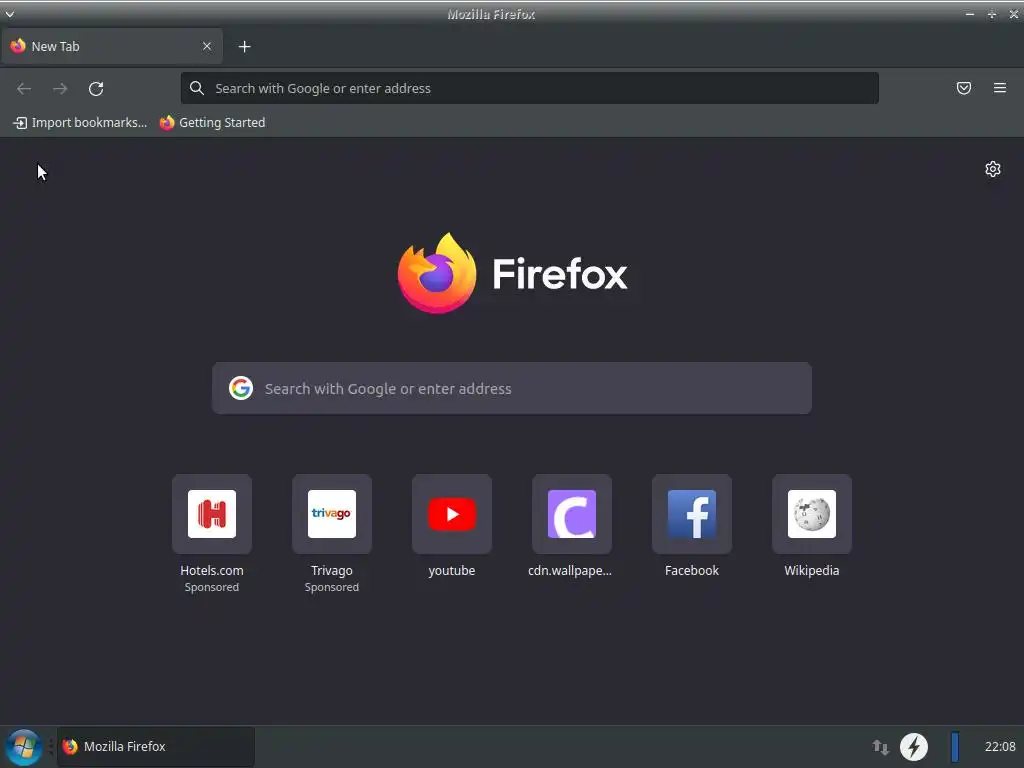Open new tab personalization gear icon
The image size is (1024, 768).
(x=993, y=169)
